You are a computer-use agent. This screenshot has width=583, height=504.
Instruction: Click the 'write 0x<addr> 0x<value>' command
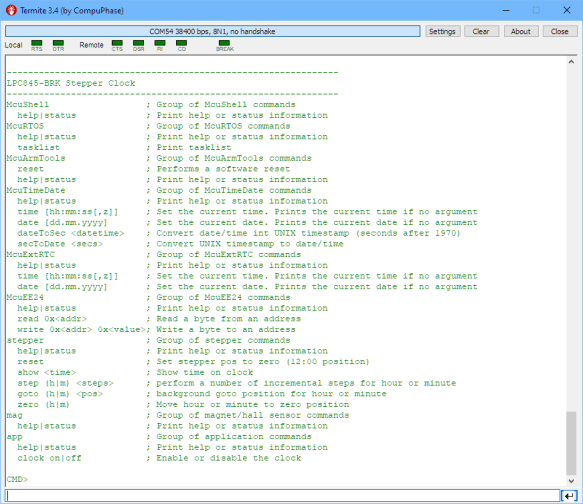[x=81, y=330]
